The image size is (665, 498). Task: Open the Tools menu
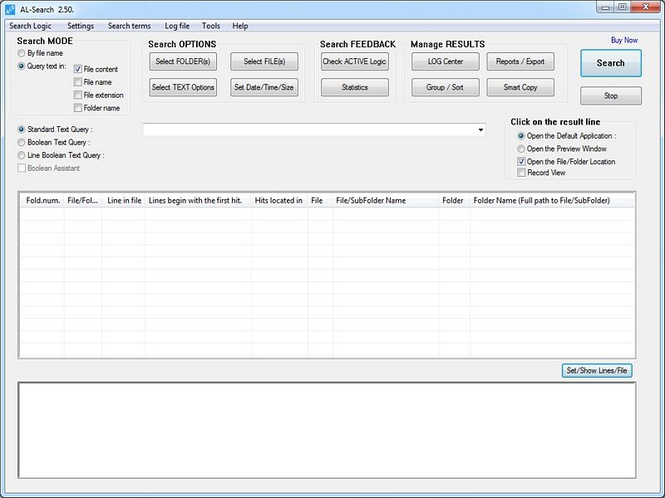pyautogui.click(x=211, y=26)
